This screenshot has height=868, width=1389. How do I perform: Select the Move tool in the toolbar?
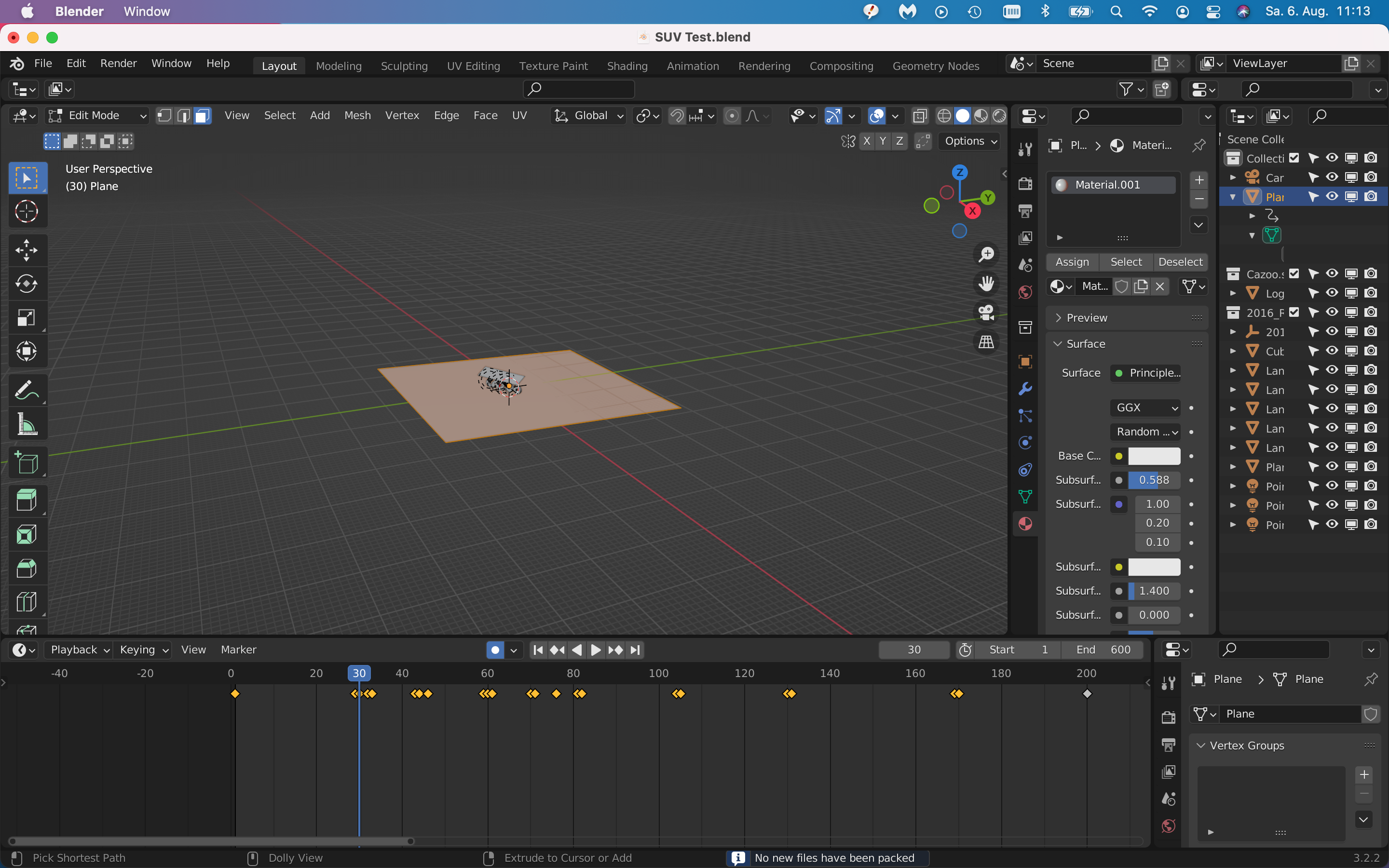(27, 250)
